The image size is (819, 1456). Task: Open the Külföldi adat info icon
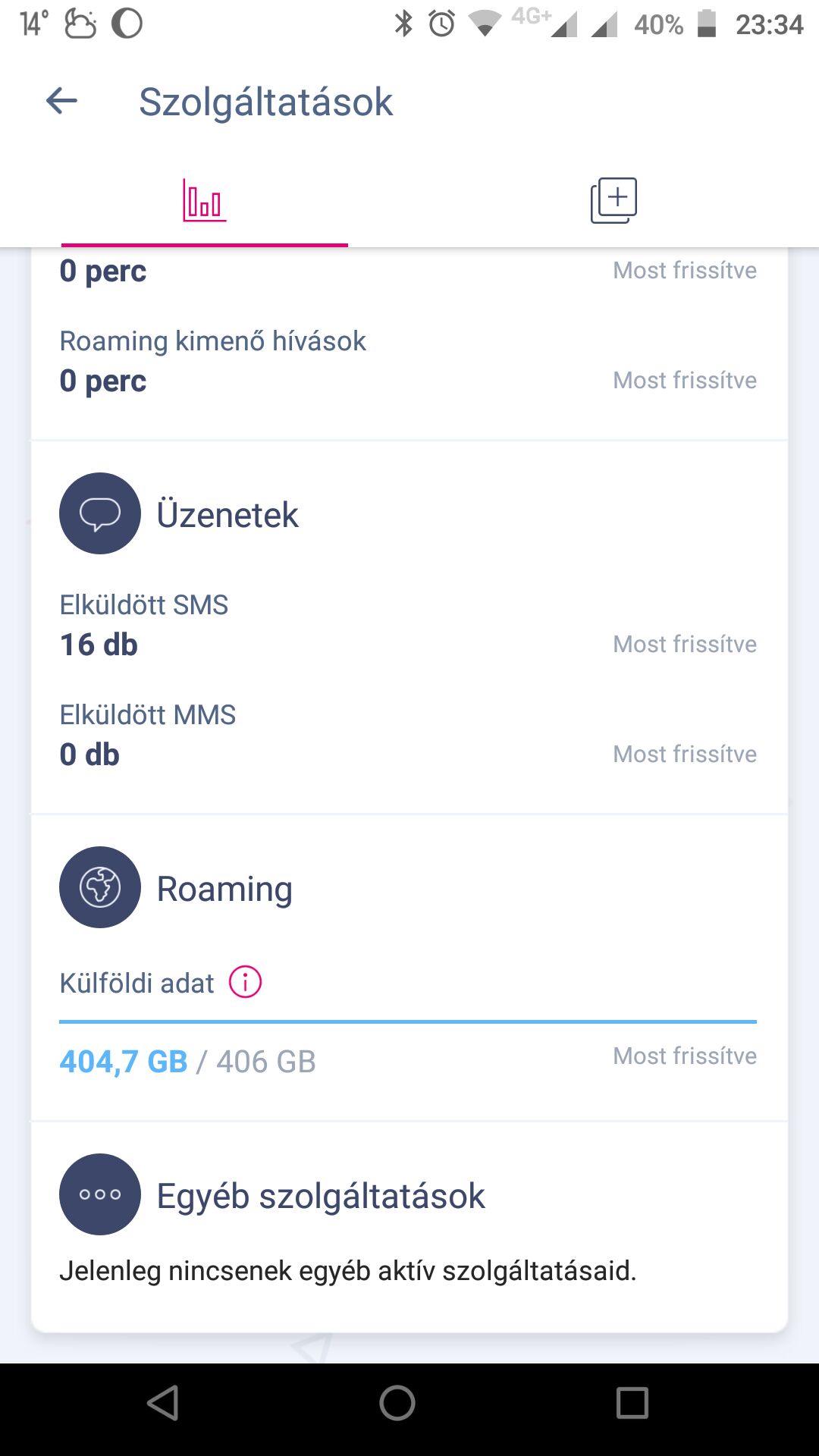pos(246,982)
